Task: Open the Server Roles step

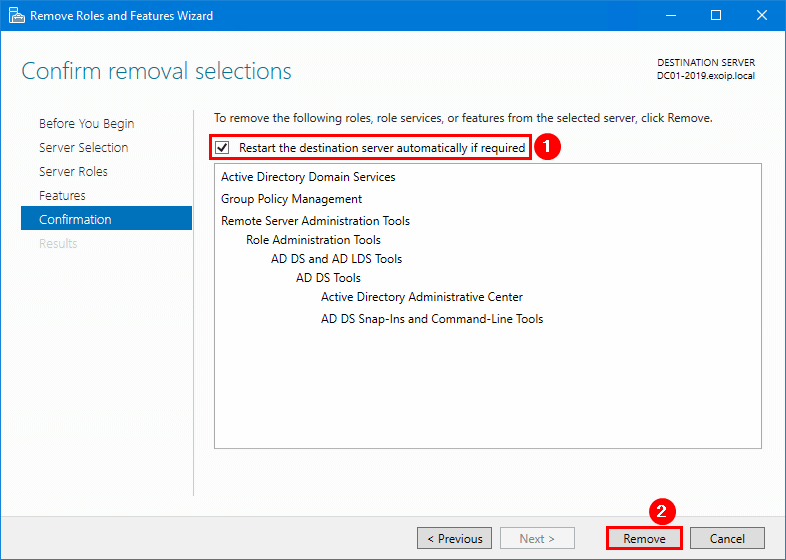Action: 73,172
